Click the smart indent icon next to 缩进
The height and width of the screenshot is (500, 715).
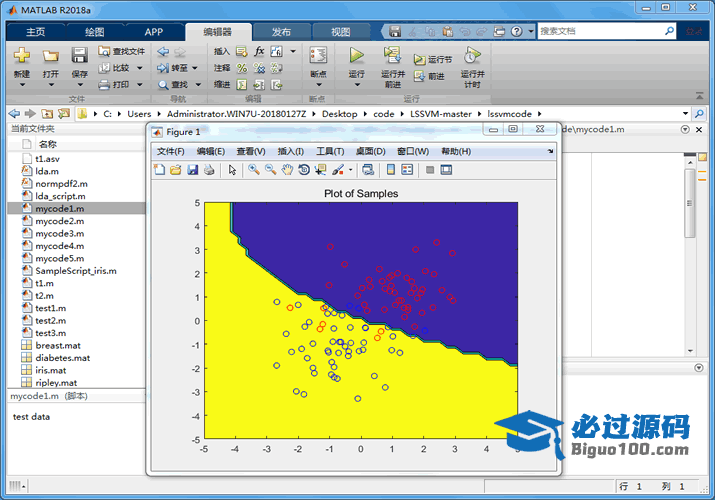click(242, 85)
